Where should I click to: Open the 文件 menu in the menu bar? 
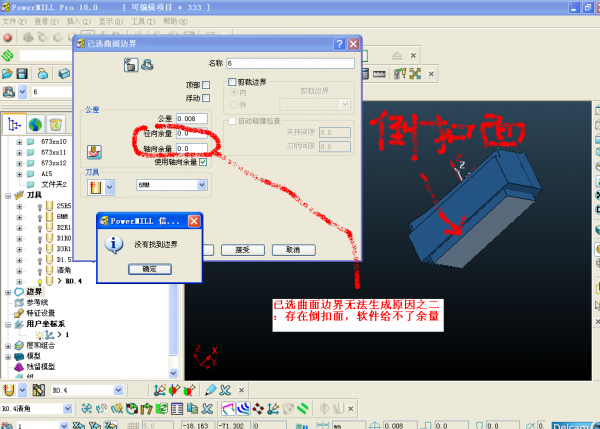click(14, 21)
